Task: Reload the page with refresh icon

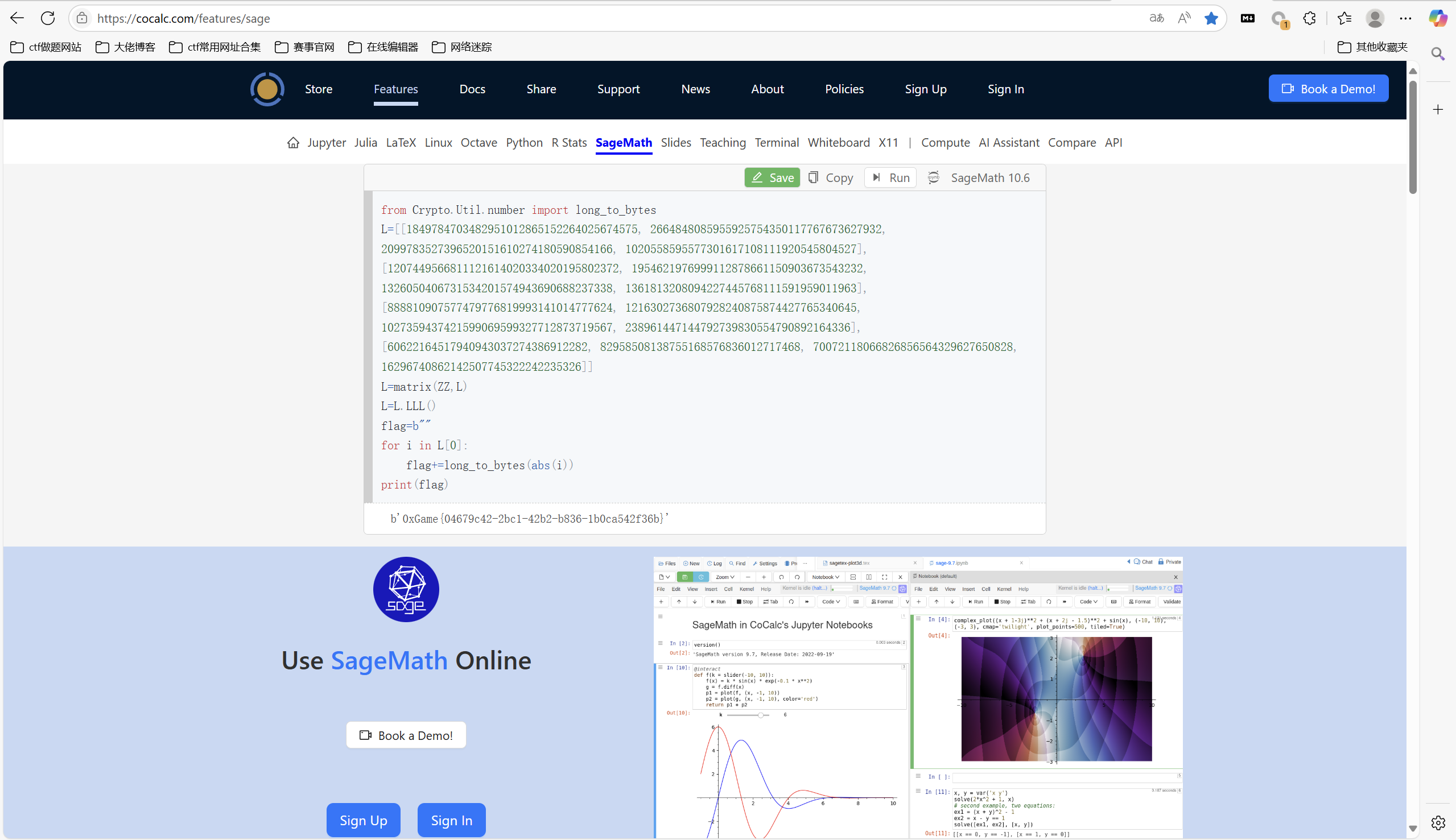Action: click(x=48, y=18)
